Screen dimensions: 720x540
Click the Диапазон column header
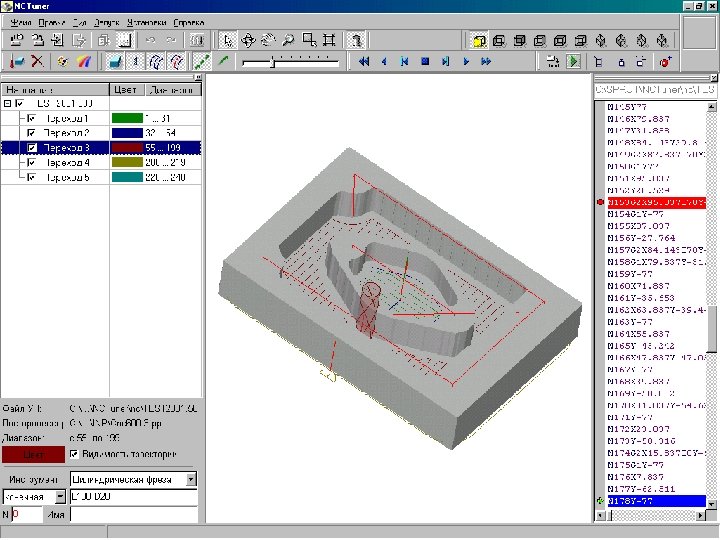tap(173, 90)
